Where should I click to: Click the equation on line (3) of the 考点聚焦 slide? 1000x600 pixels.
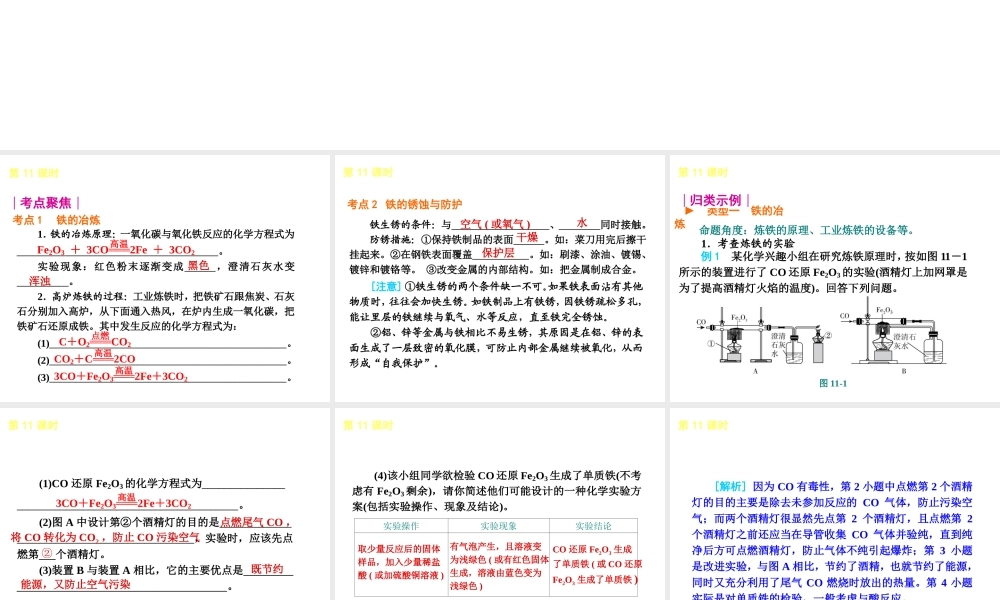pos(120,375)
